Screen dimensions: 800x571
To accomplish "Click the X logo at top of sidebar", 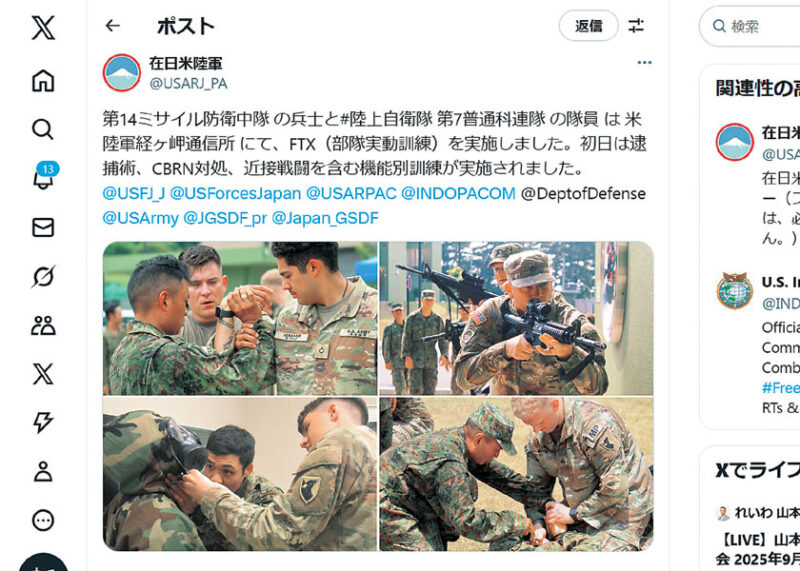I will point(43,28).
